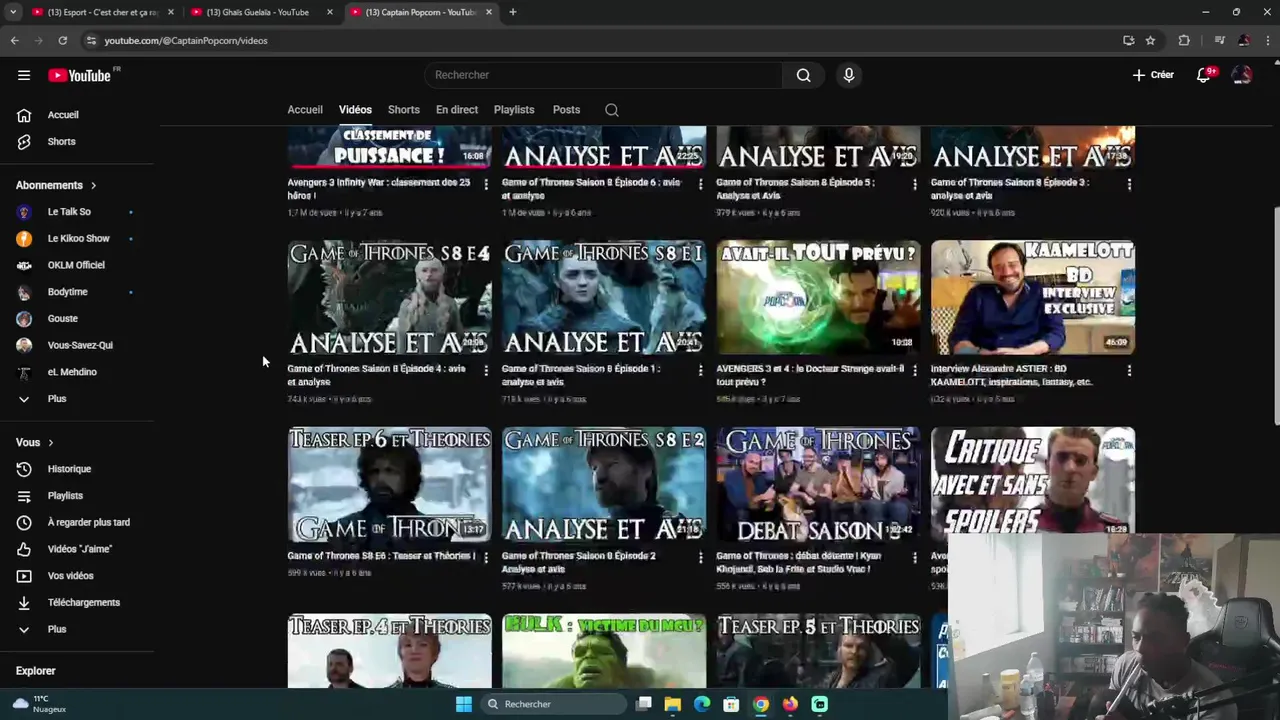Open the channel Playlists tab
The width and height of the screenshot is (1280, 720).
tap(514, 110)
